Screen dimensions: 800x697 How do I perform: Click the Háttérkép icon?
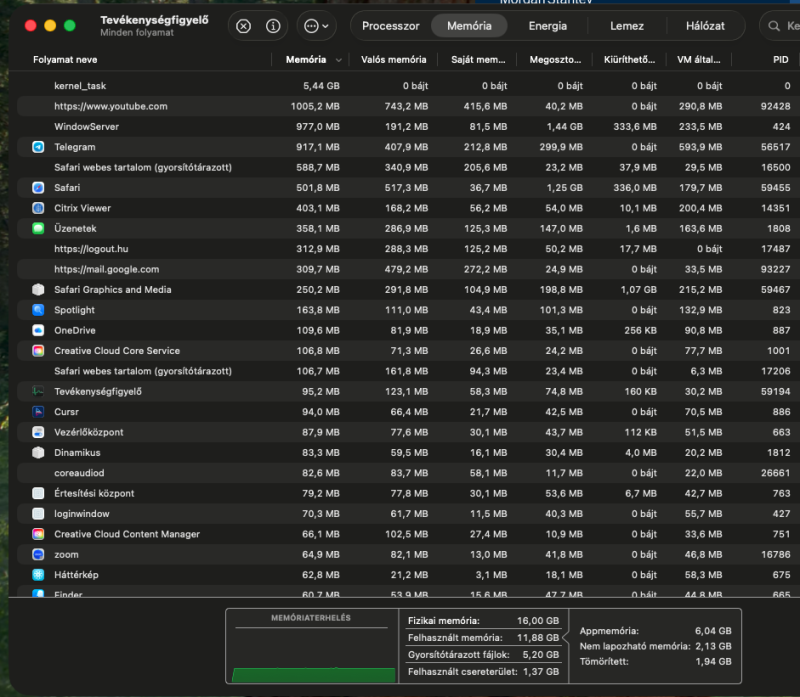pyautogui.click(x=38, y=575)
